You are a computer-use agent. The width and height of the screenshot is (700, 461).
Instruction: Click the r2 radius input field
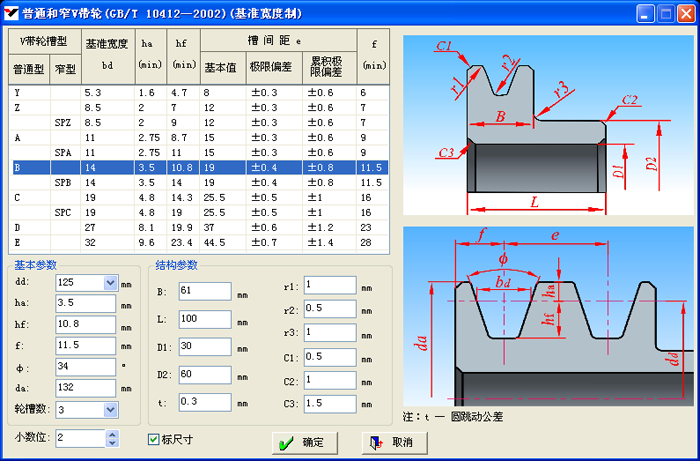330,309
